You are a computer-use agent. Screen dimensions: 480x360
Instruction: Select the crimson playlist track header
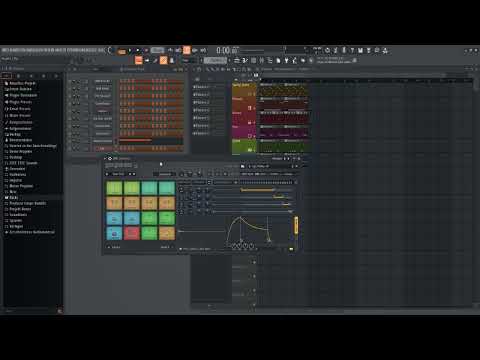pyautogui.click(x=244, y=117)
